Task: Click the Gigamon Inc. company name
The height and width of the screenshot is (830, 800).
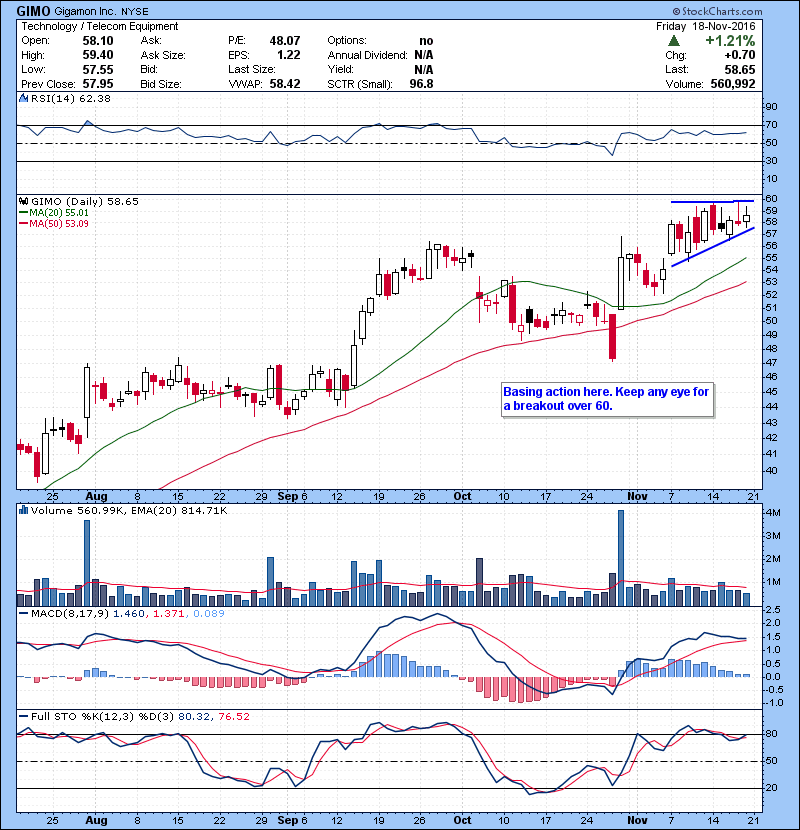Action: tap(86, 11)
